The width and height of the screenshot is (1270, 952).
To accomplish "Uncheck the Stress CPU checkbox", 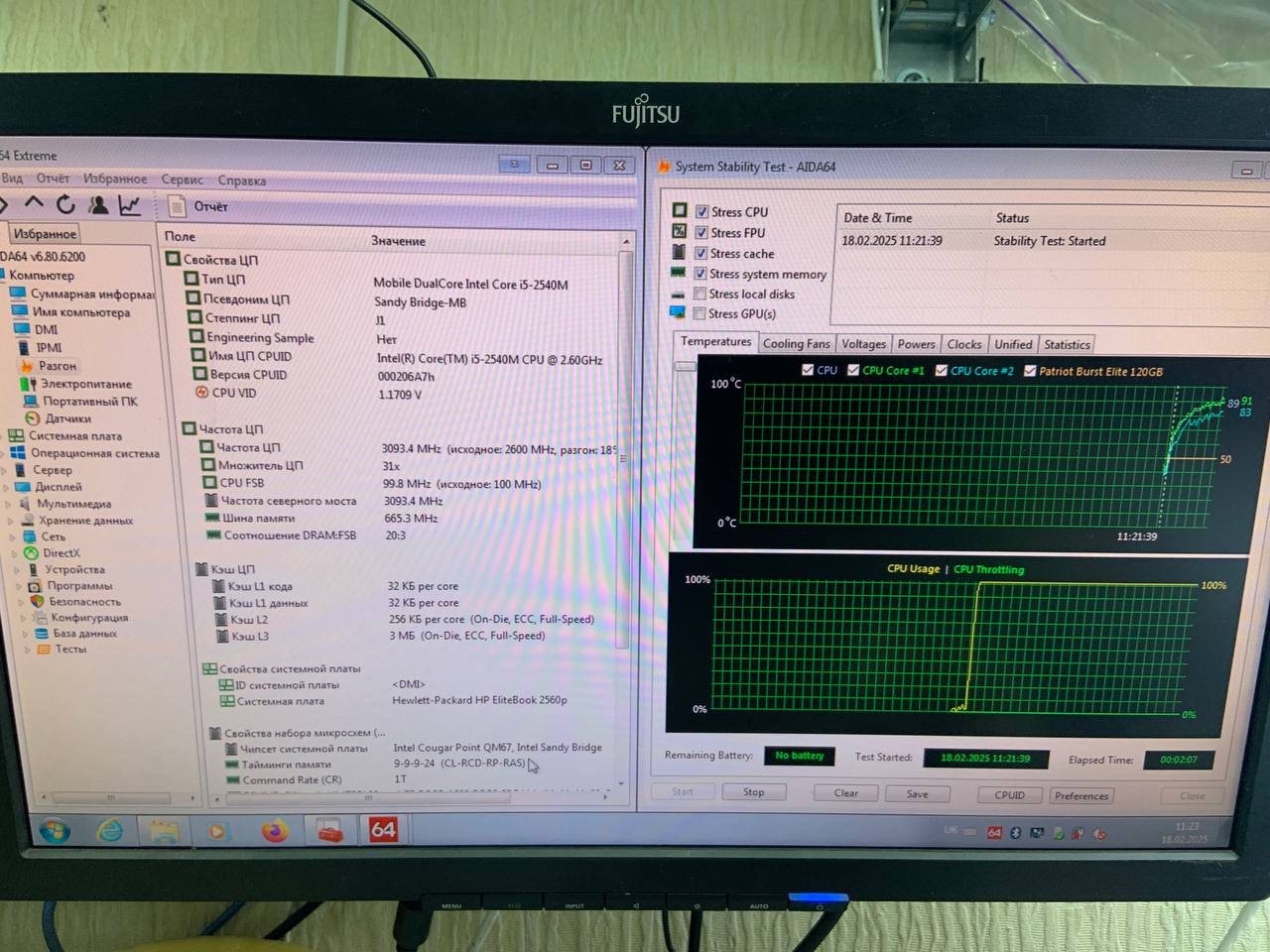I will click(701, 212).
